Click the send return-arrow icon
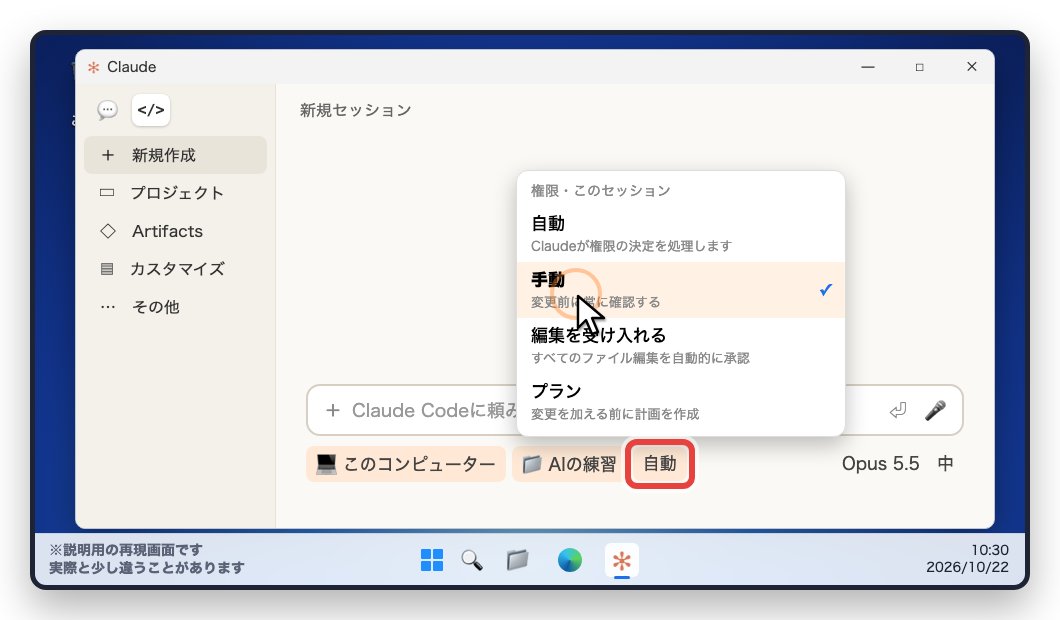The width and height of the screenshot is (1060, 620). [898, 410]
